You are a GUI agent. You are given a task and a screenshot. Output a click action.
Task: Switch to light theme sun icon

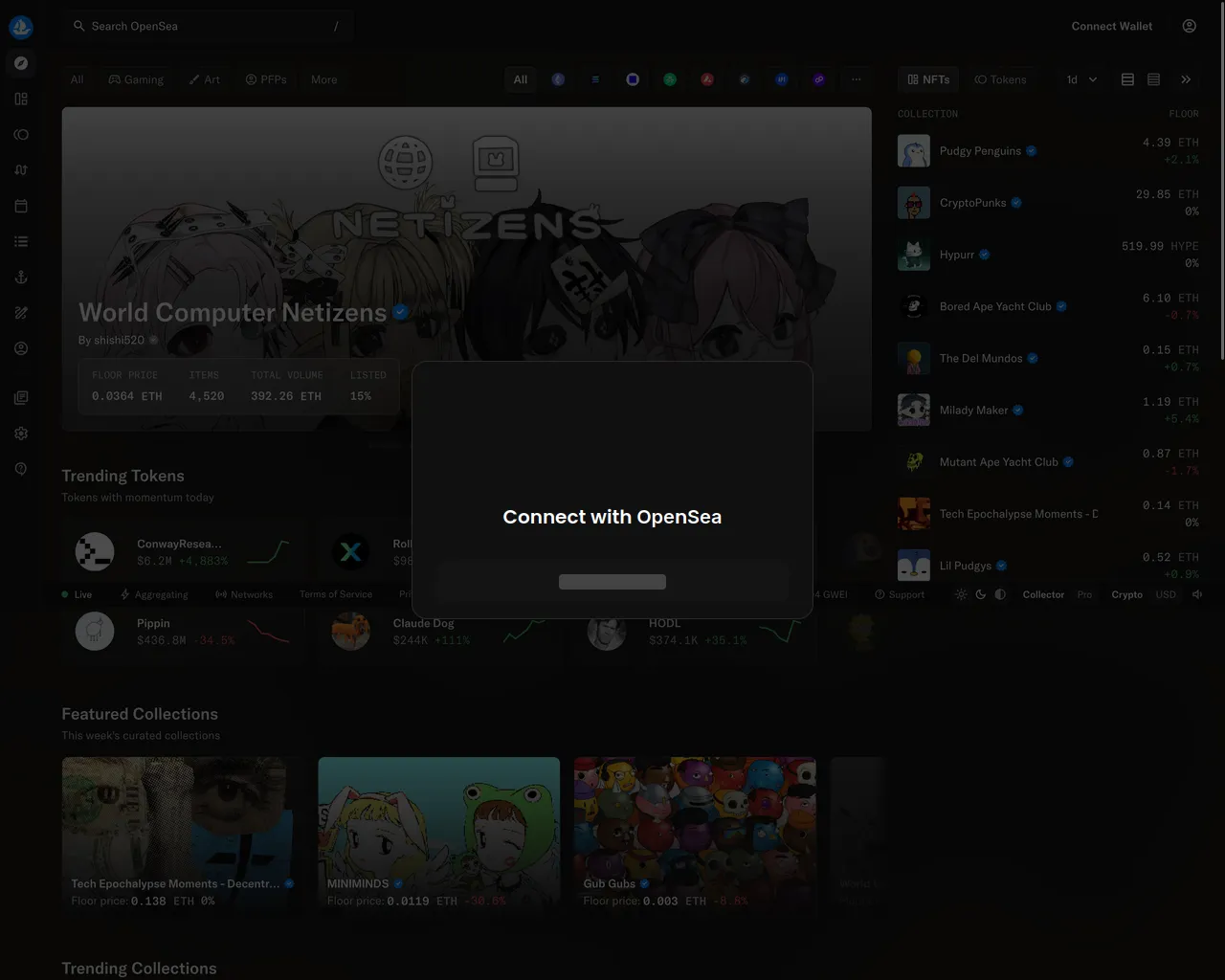(x=961, y=594)
